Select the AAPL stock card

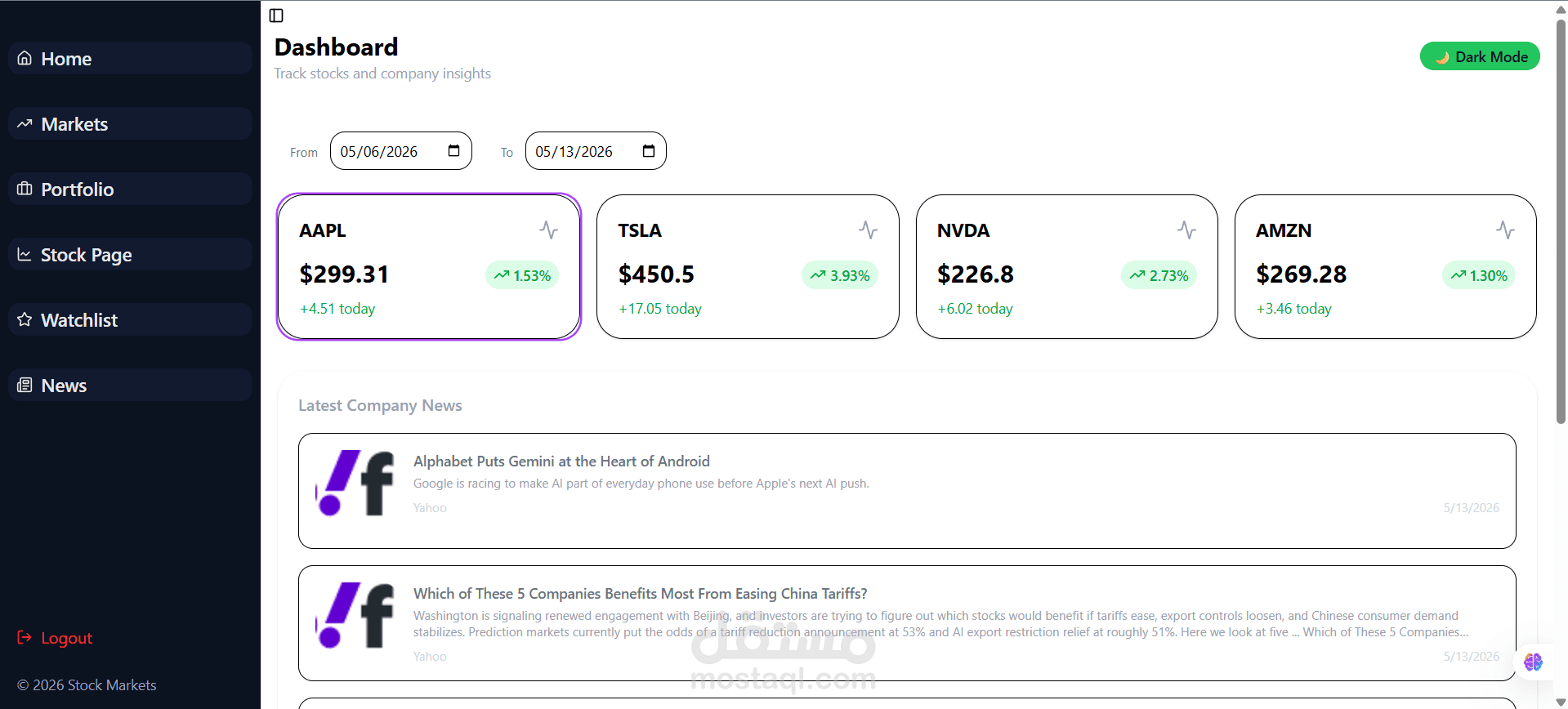point(429,266)
